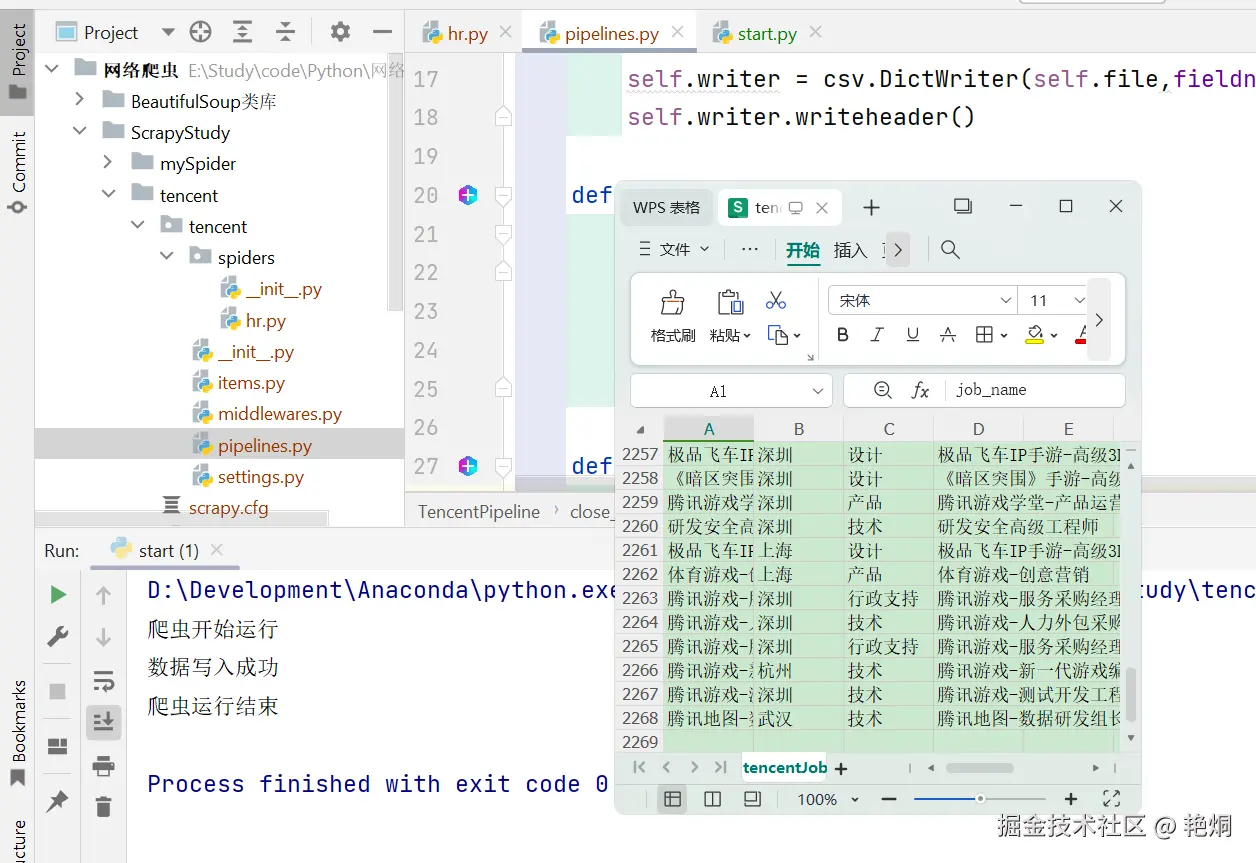Open Project panel settings gear
Viewport: 1256px width, 863px height.
340,32
